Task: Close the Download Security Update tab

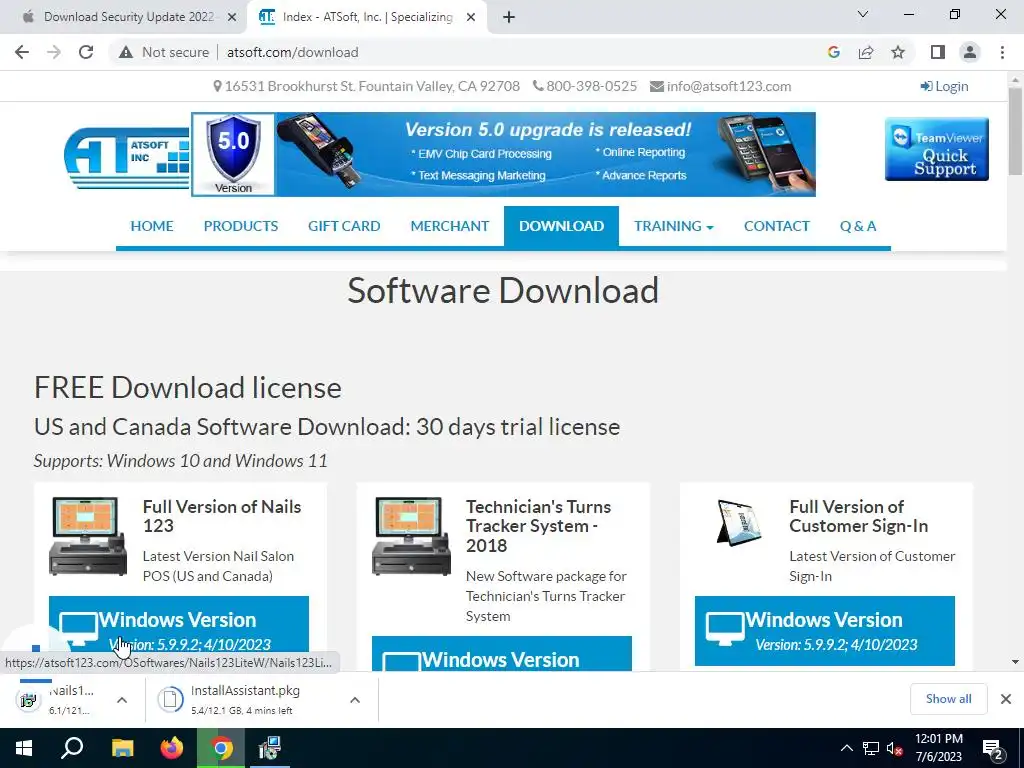Action: click(232, 18)
